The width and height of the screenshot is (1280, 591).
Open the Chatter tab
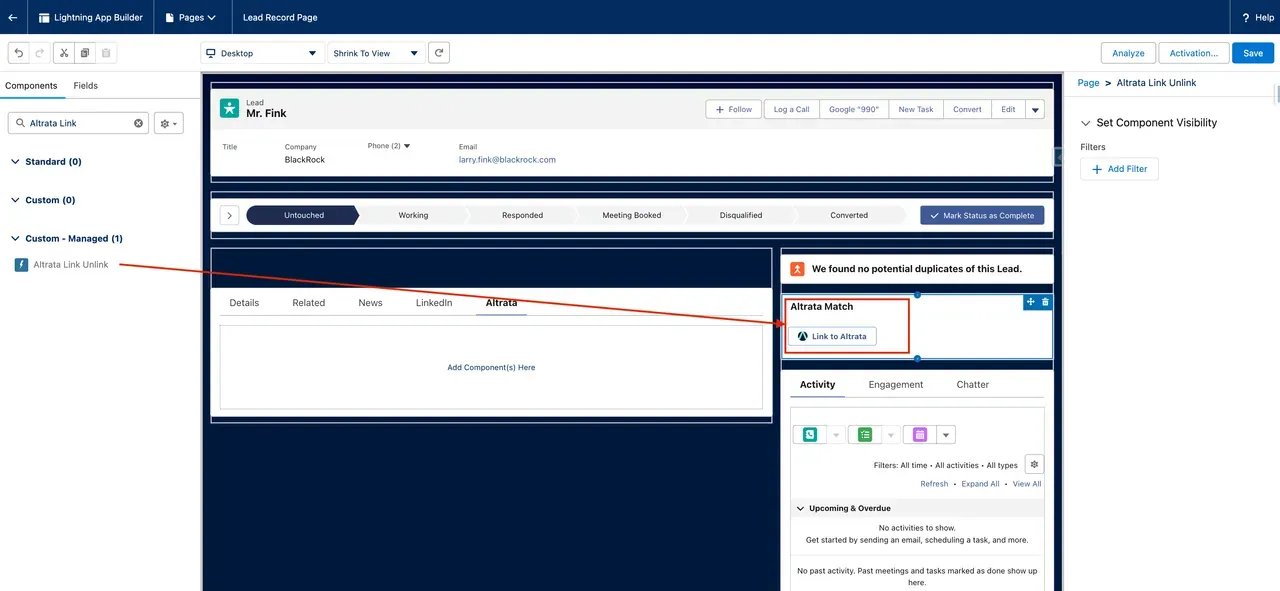[973, 385]
